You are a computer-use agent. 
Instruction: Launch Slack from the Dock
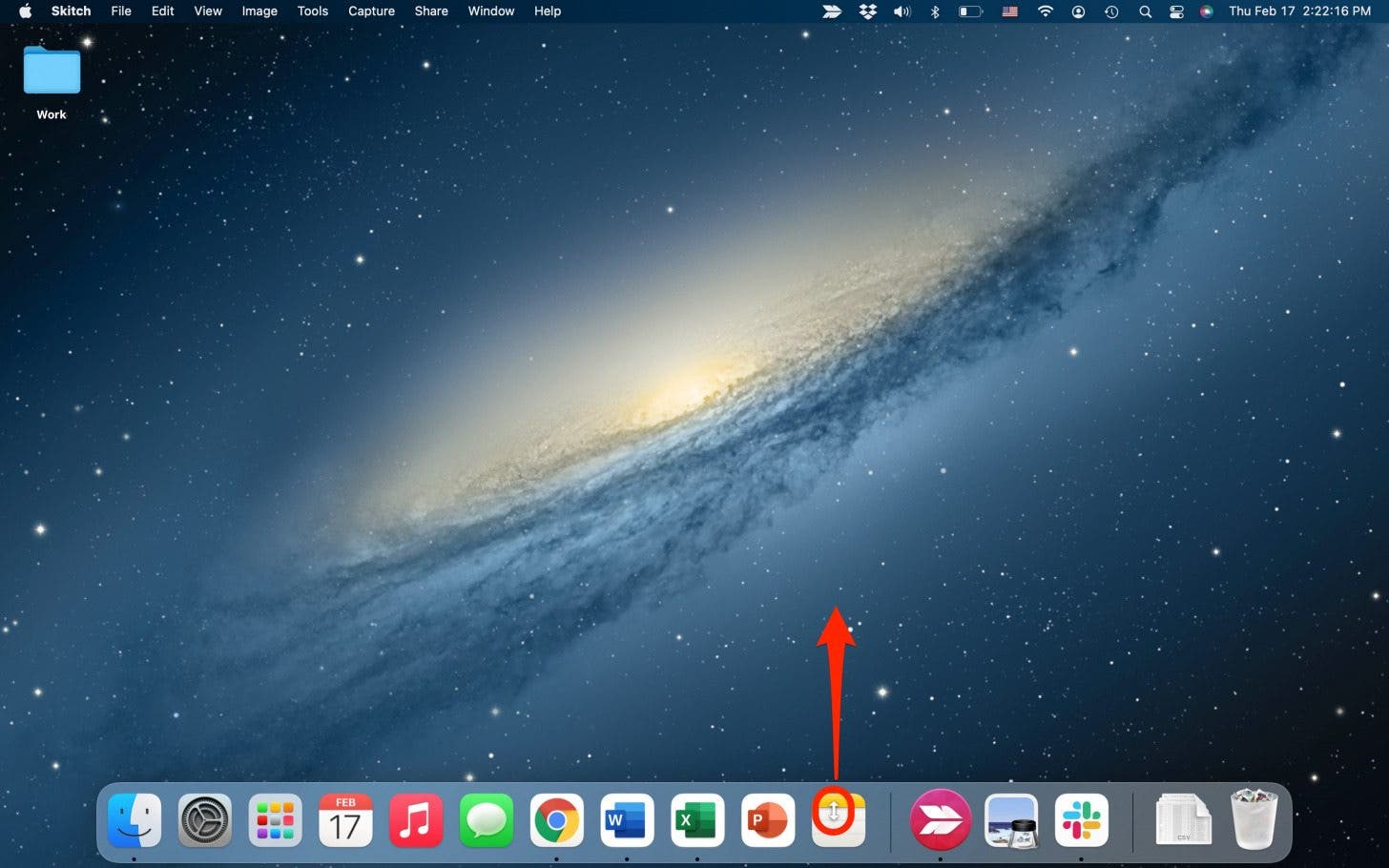1081,819
